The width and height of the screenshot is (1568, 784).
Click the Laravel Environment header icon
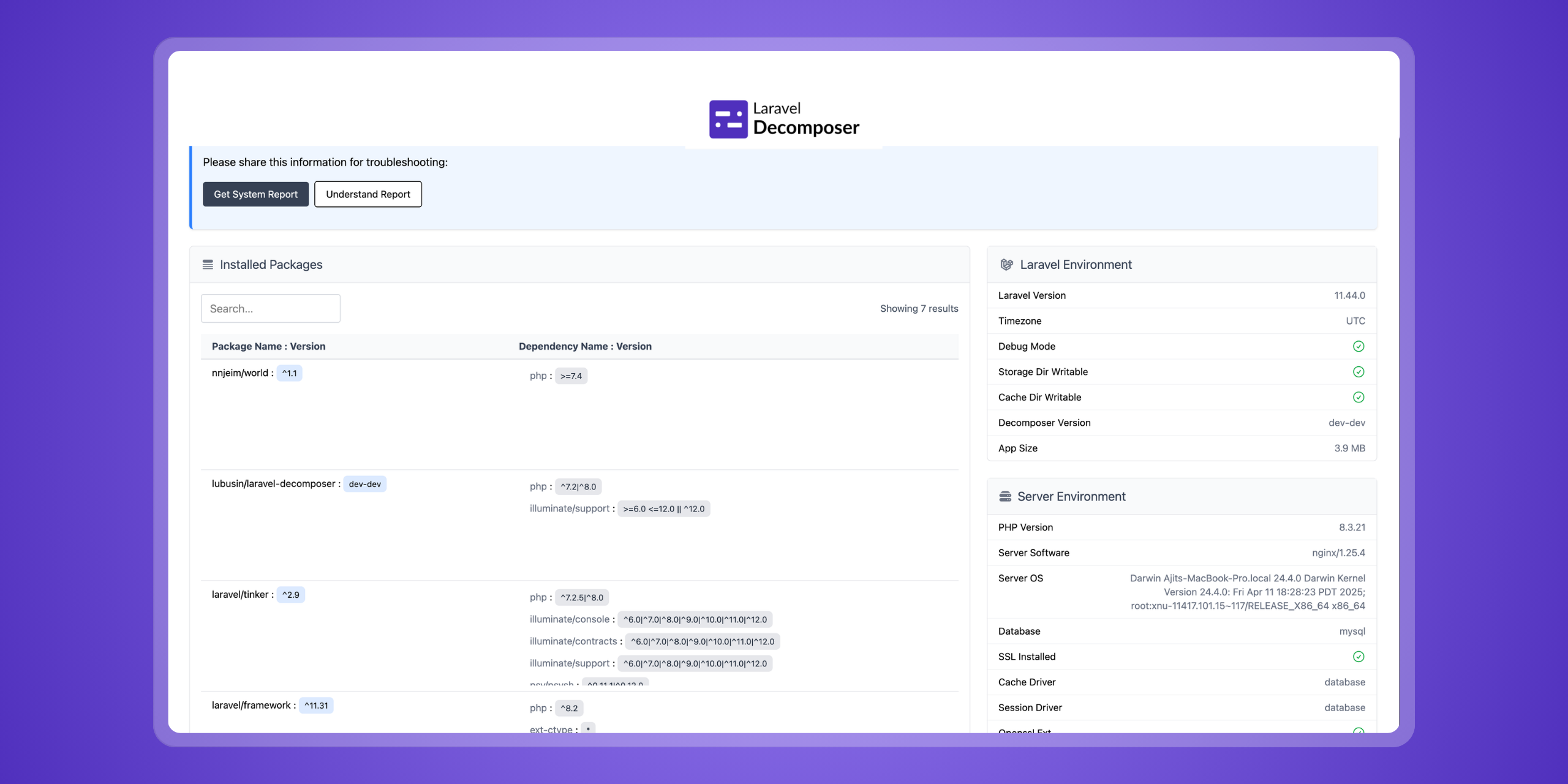pyautogui.click(x=1006, y=265)
